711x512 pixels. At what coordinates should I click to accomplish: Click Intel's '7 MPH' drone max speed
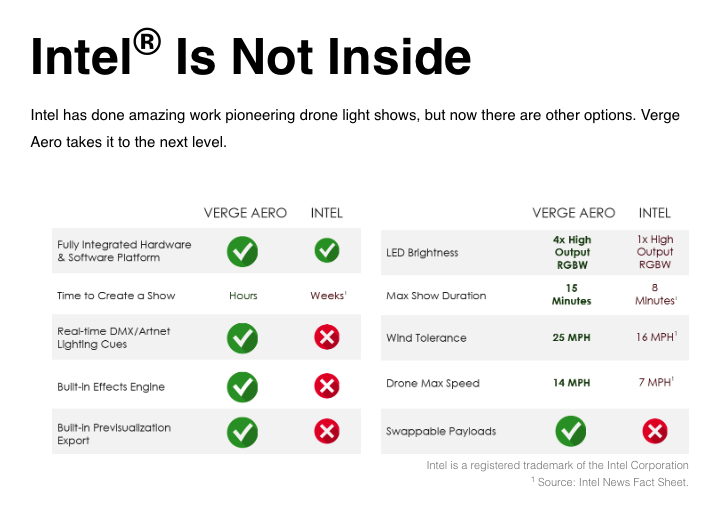point(656,382)
